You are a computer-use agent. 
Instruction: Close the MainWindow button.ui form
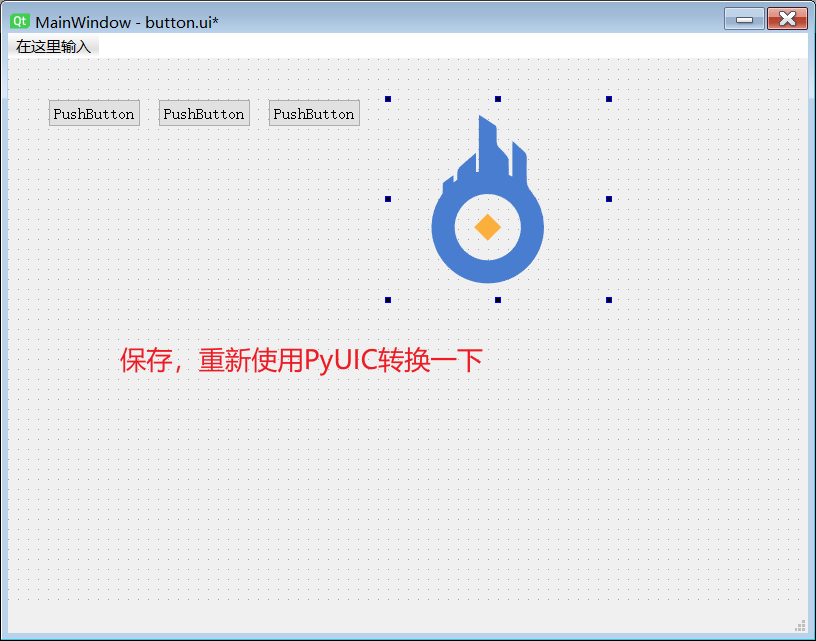tap(787, 19)
